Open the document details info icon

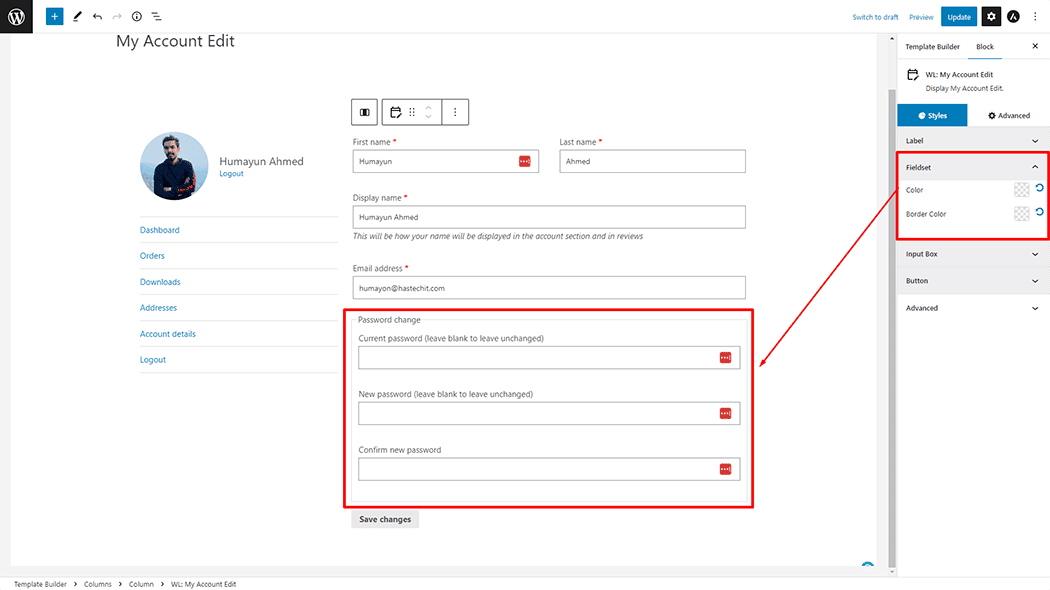tap(137, 17)
